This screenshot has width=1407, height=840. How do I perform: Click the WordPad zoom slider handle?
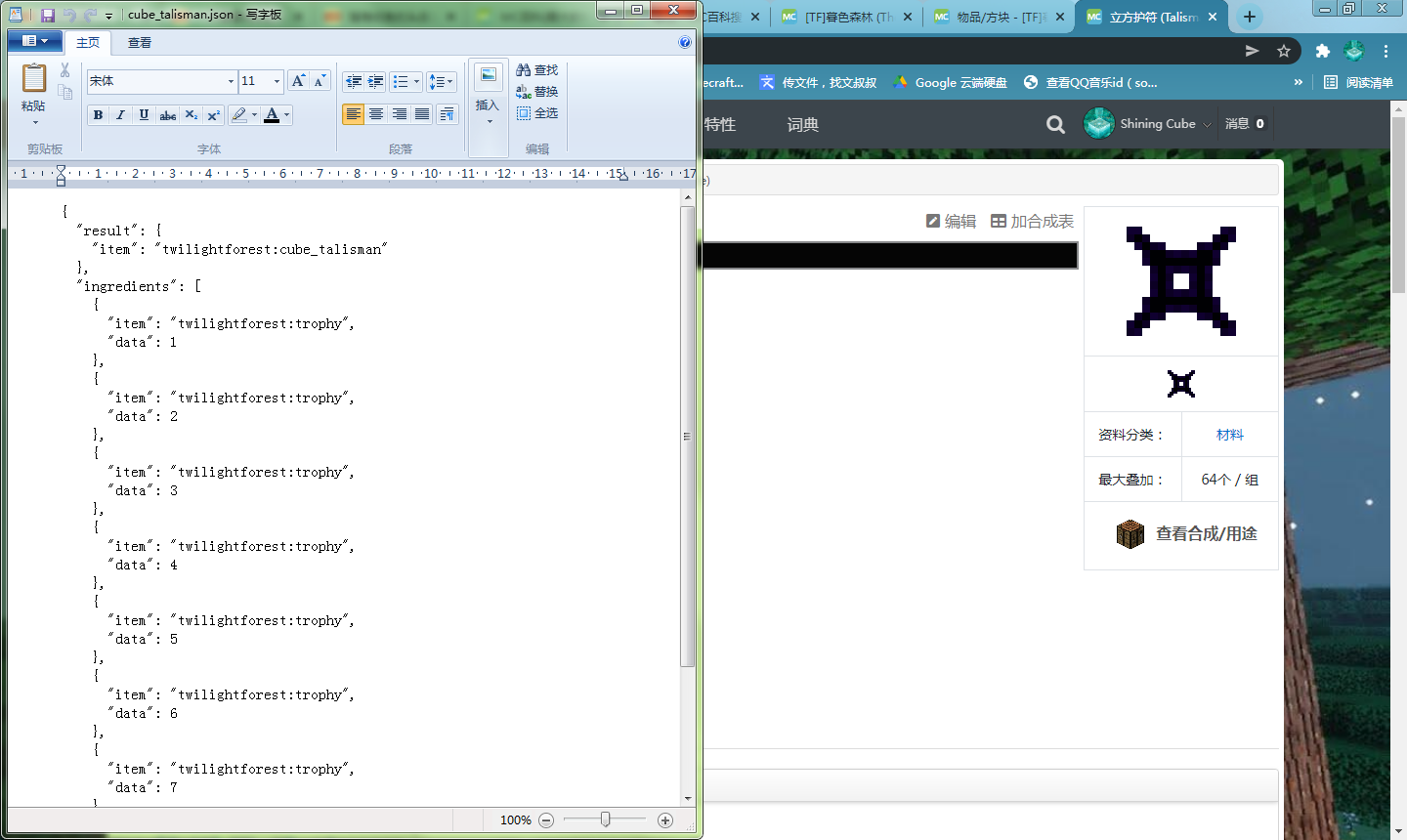click(x=606, y=819)
